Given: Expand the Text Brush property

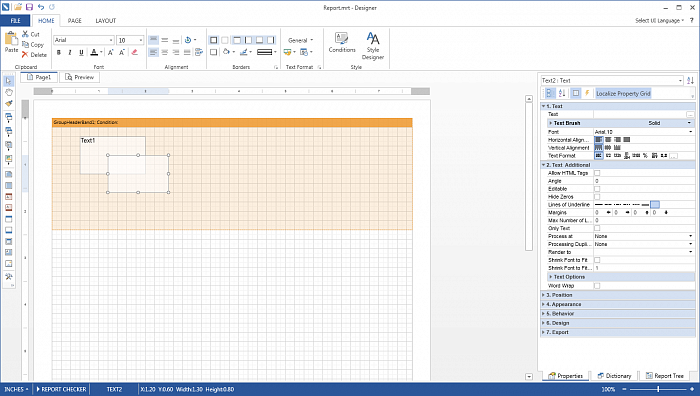Looking at the screenshot, I should [550, 123].
